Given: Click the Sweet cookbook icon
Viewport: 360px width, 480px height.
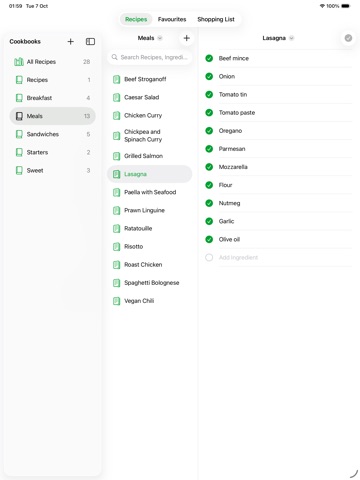Looking at the screenshot, I should pyautogui.click(x=19, y=170).
